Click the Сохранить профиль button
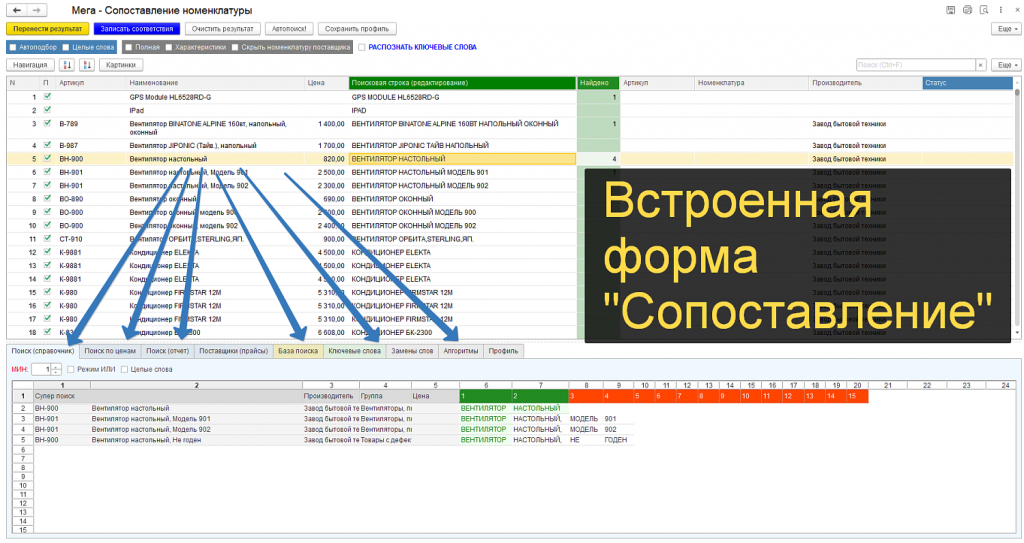Image resolution: width=1024 pixels, height=543 pixels. click(357, 29)
